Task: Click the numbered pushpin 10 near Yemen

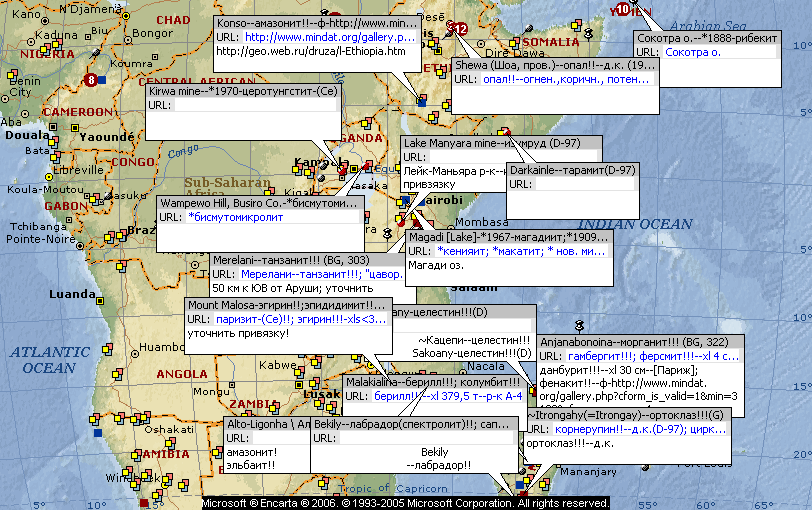Action: (x=624, y=9)
